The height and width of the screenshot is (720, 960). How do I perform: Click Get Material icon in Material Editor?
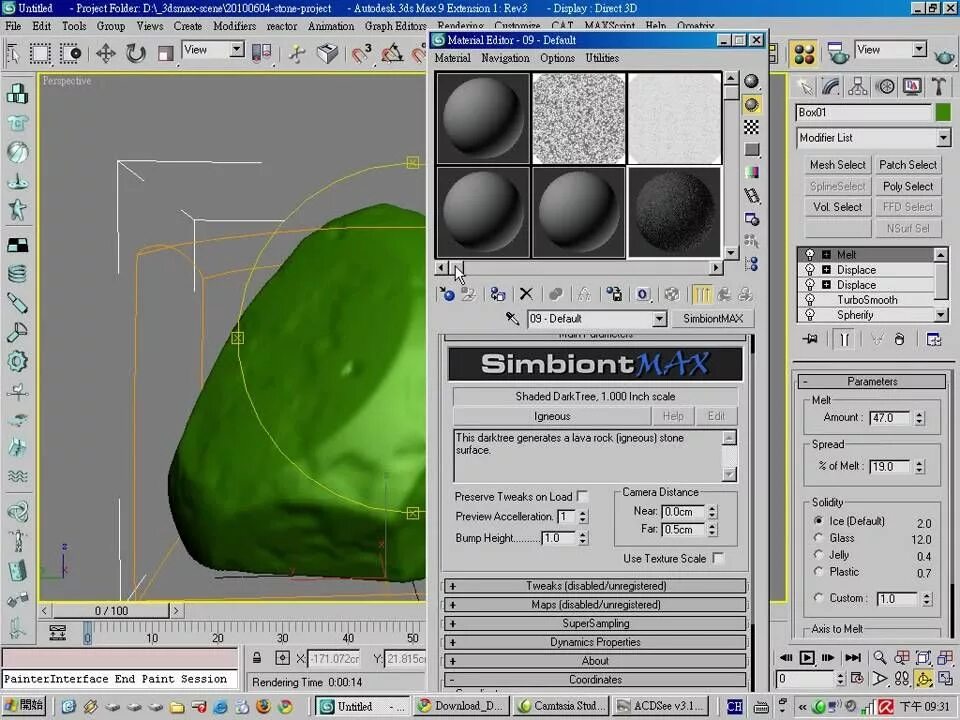[446, 294]
